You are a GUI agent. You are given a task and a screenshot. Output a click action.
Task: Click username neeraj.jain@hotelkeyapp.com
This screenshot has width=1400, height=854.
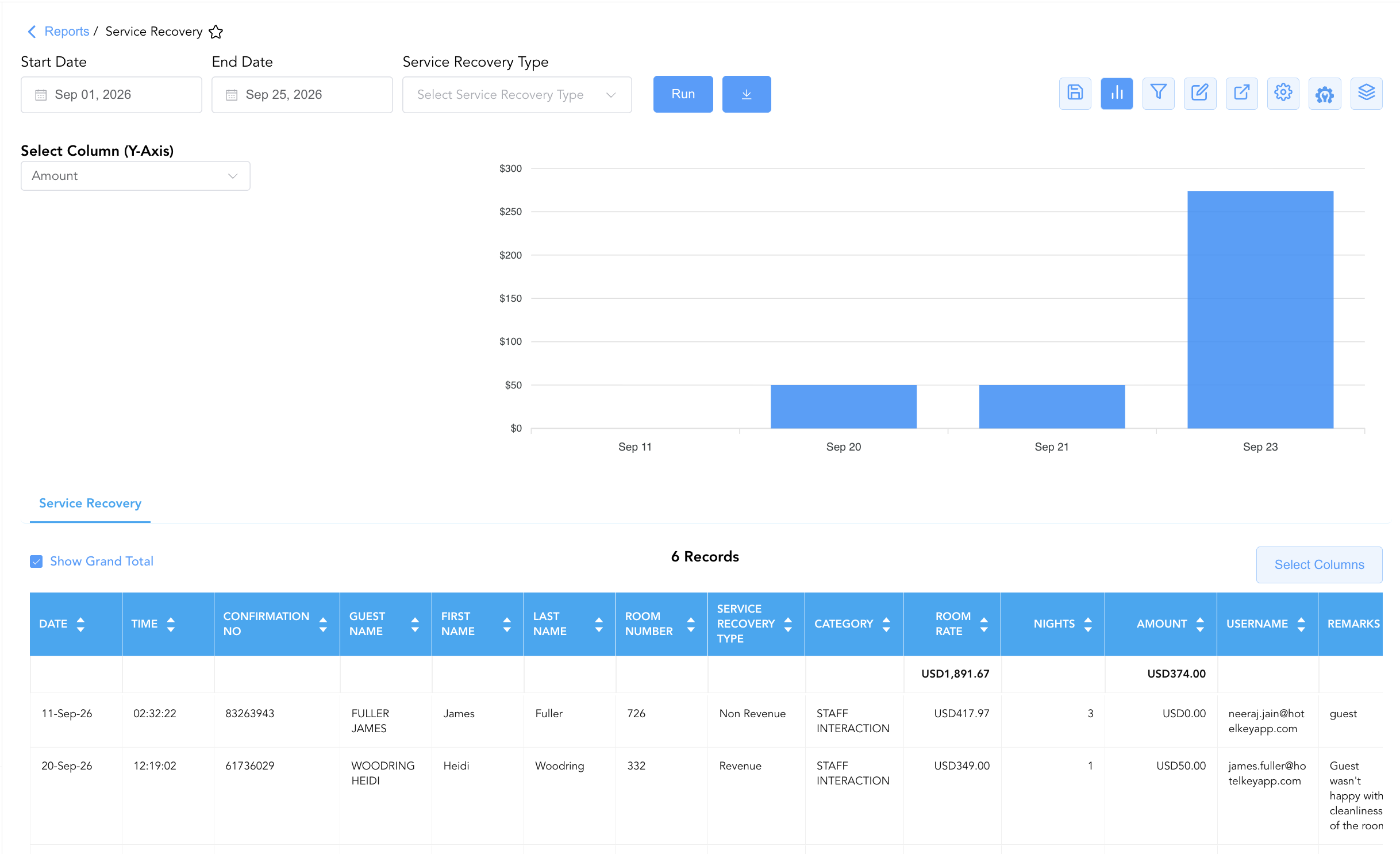click(x=1267, y=721)
